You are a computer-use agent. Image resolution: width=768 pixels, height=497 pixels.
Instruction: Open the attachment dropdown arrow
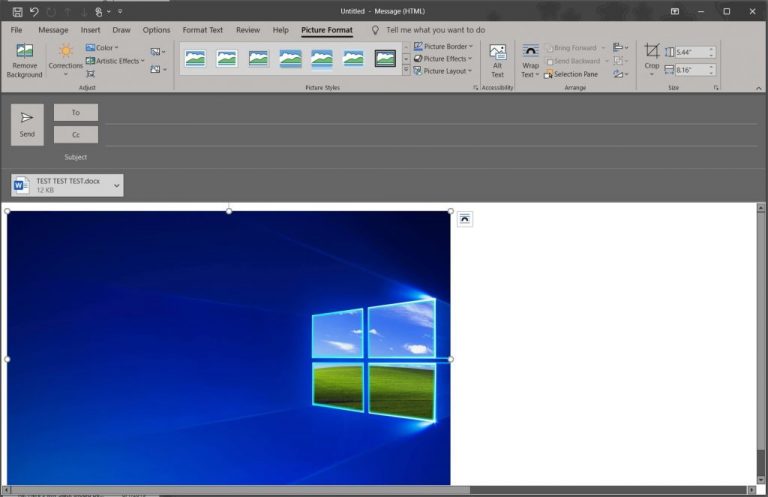click(x=117, y=186)
